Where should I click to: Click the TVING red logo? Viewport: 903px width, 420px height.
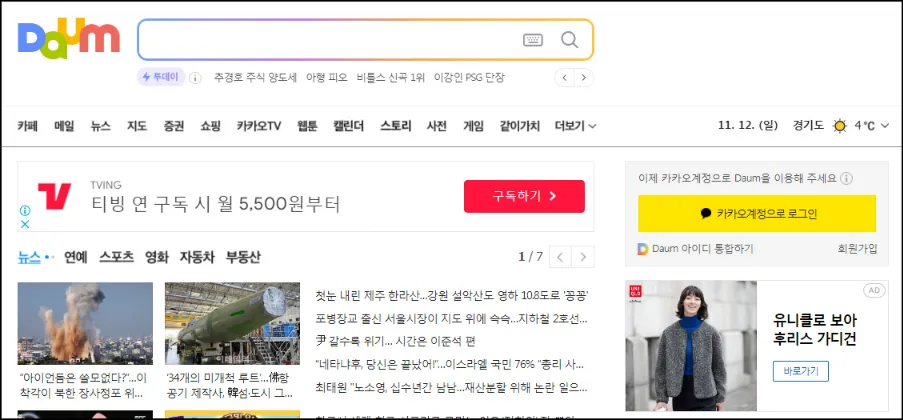point(54,196)
